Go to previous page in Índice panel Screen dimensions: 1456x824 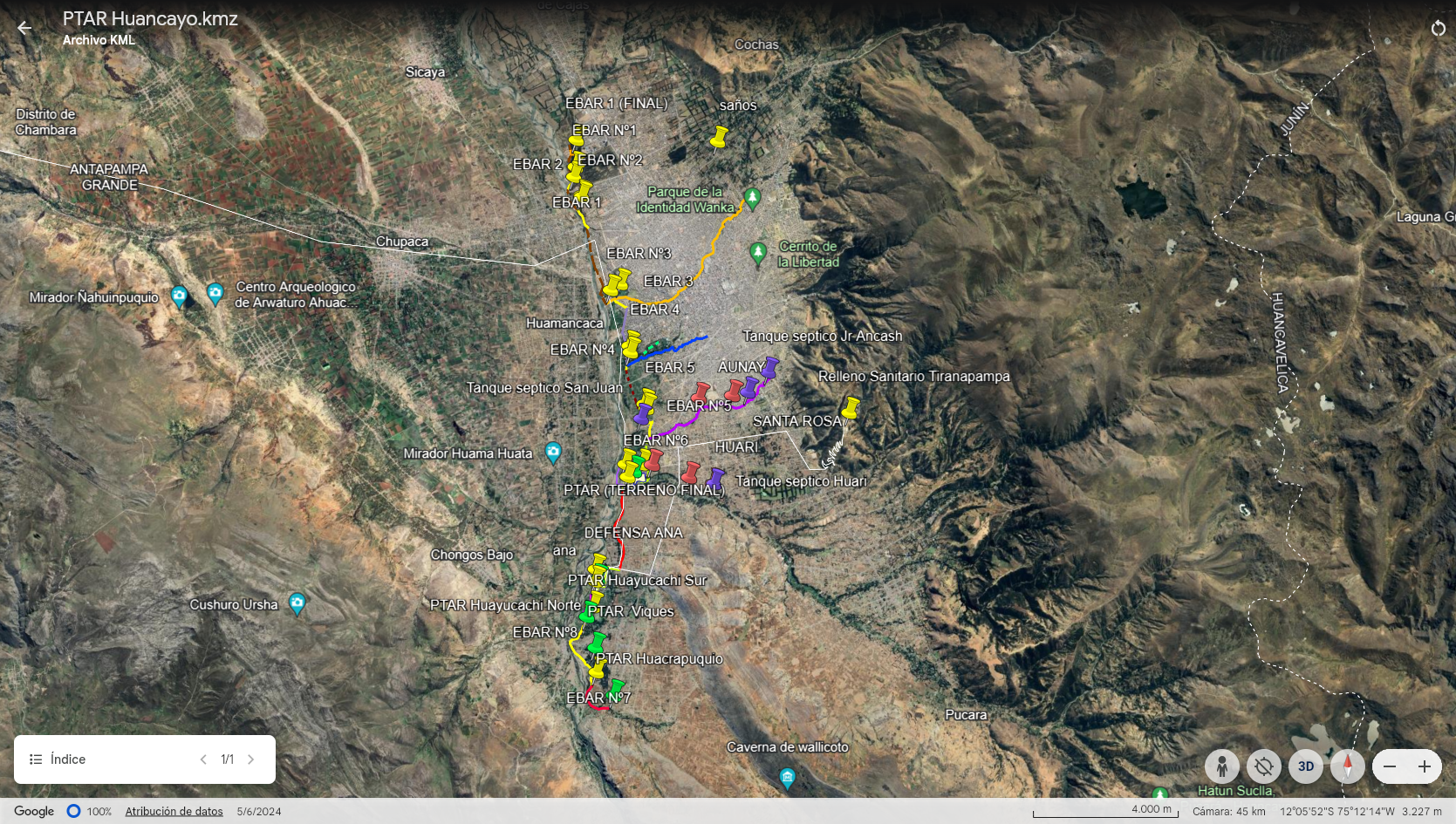[x=203, y=759]
